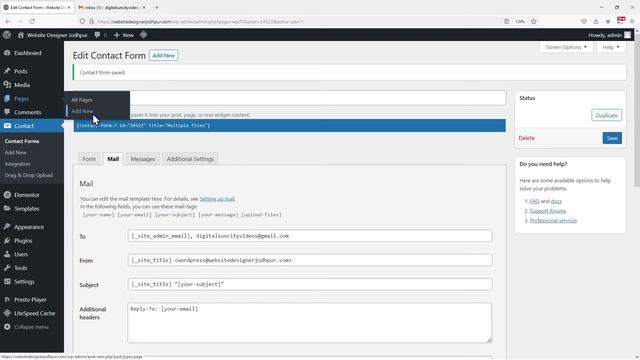Viewport: 640px width, 360px height.
Task: Choose Add New in the Pages flyout
Action: [x=82, y=111]
